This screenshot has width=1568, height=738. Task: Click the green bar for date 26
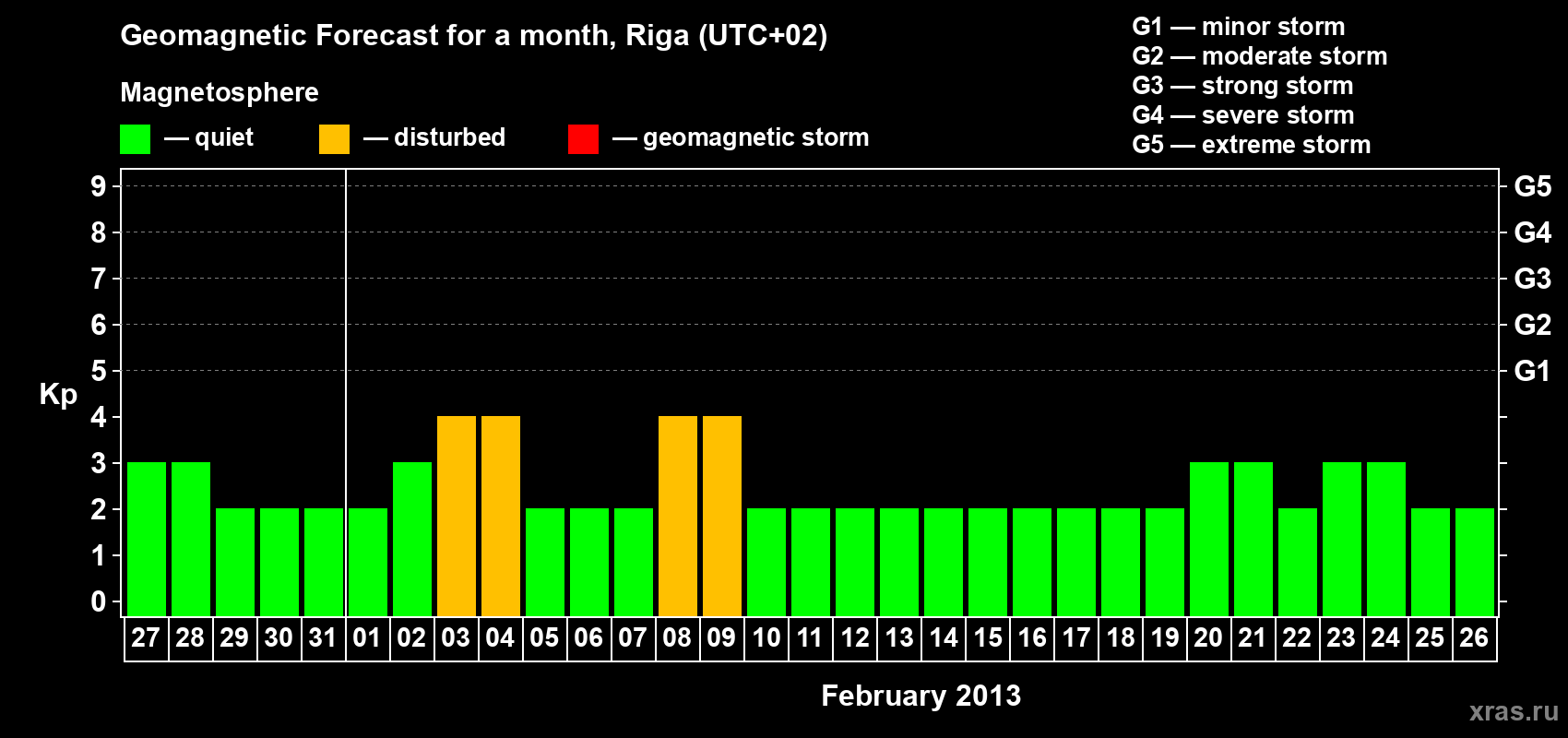tap(1475, 563)
